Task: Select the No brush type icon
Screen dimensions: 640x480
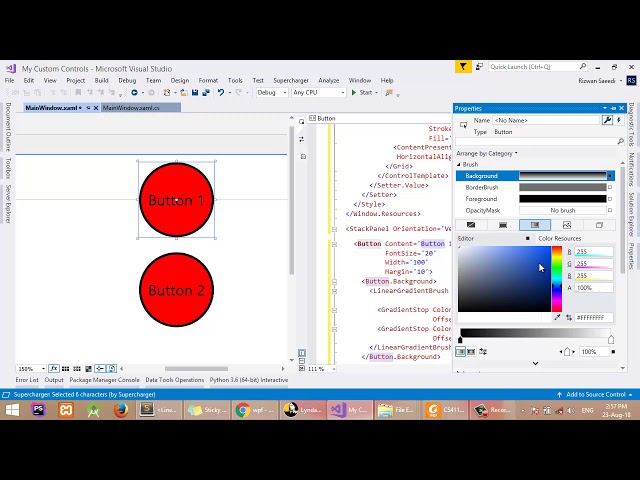Action: tap(471, 225)
